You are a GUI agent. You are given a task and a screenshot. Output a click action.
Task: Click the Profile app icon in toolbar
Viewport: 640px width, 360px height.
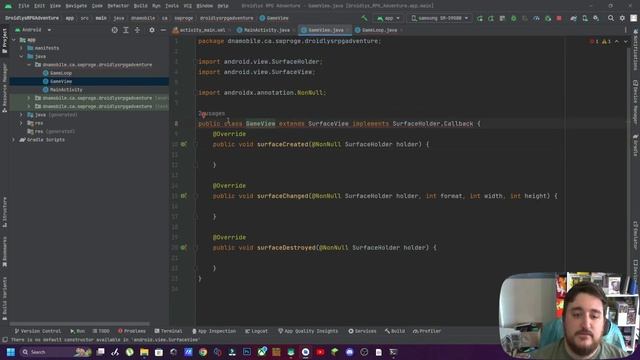point(536,18)
